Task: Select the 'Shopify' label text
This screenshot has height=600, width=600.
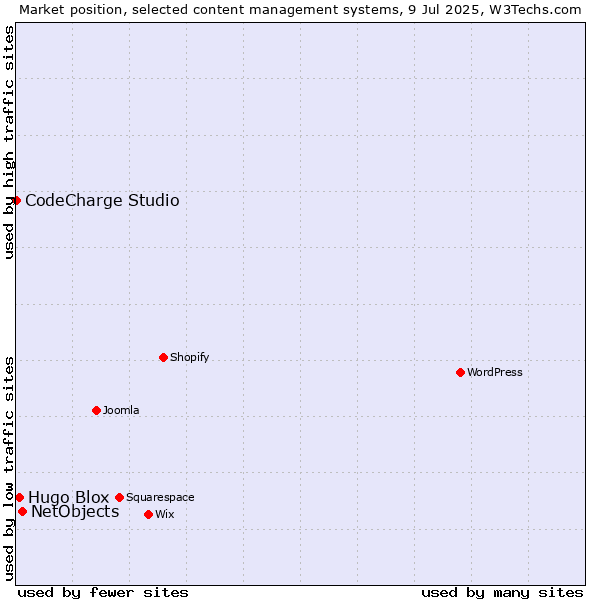Action: point(189,357)
